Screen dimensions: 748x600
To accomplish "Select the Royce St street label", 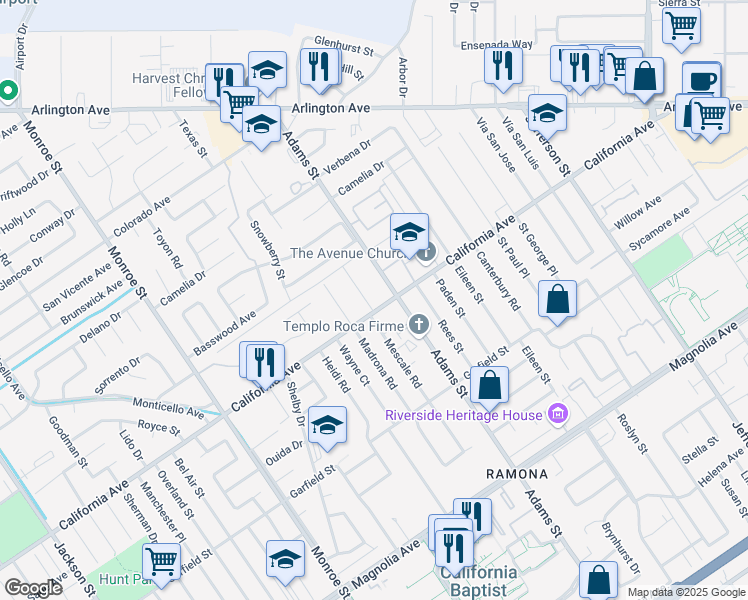I will coord(159,427).
